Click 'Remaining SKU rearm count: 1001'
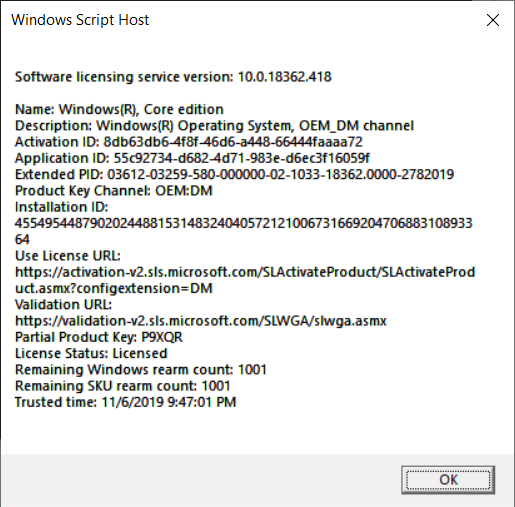The image size is (515, 507). [123, 386]
